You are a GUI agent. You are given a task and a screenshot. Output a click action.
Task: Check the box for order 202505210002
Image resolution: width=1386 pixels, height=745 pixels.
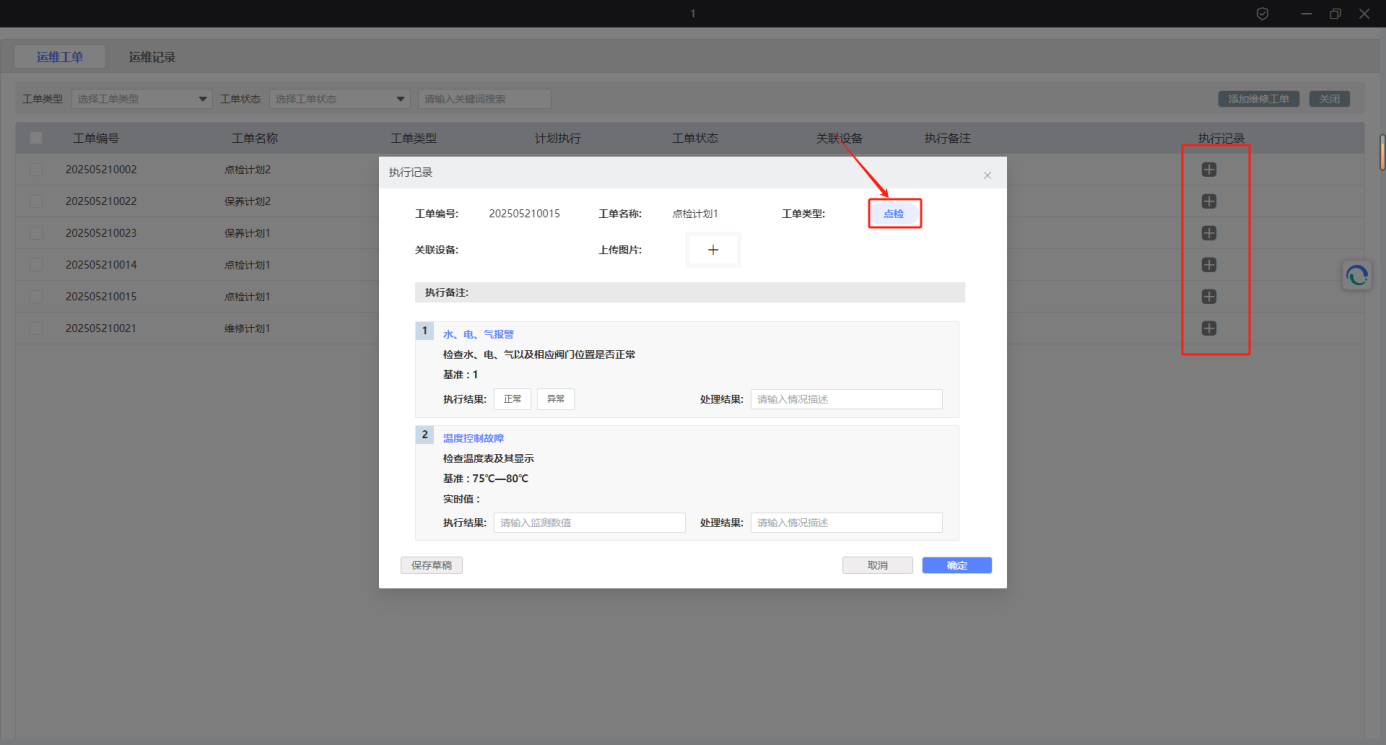[x=36, y=170]
